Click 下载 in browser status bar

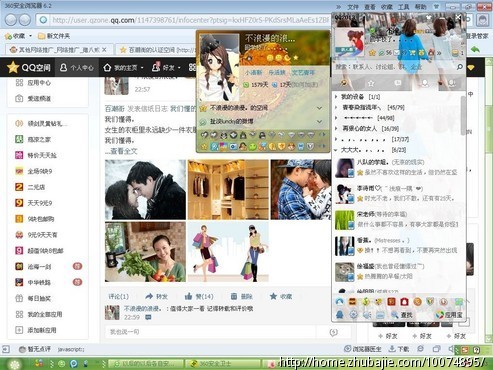coord(399,349)
